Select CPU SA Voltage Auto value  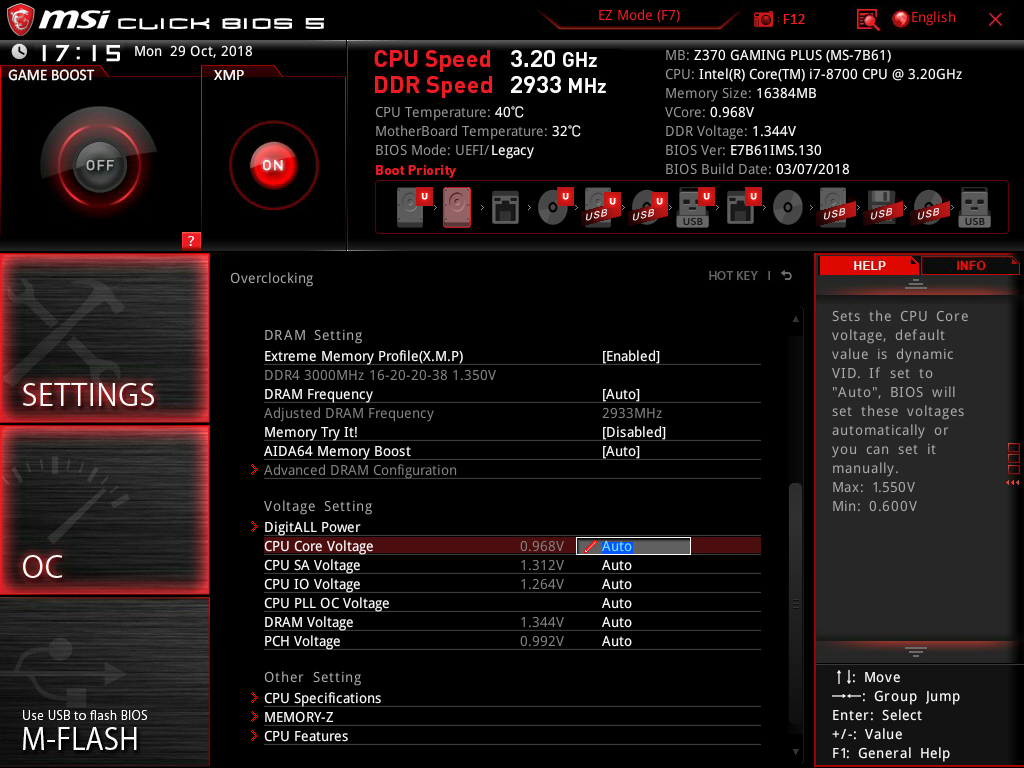[x=616, y=565]
